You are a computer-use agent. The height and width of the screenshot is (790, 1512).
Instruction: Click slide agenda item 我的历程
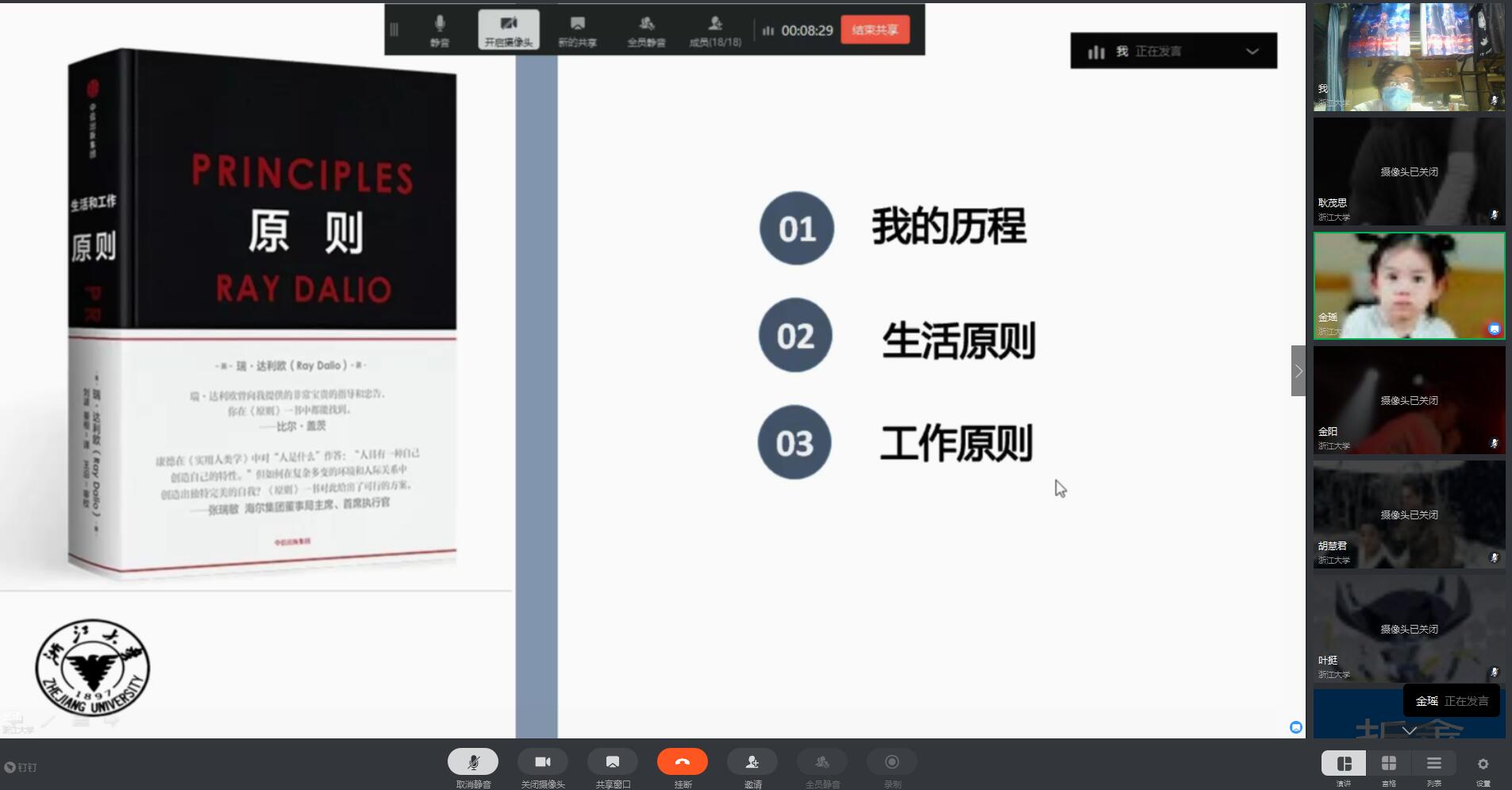pos(949,226)
